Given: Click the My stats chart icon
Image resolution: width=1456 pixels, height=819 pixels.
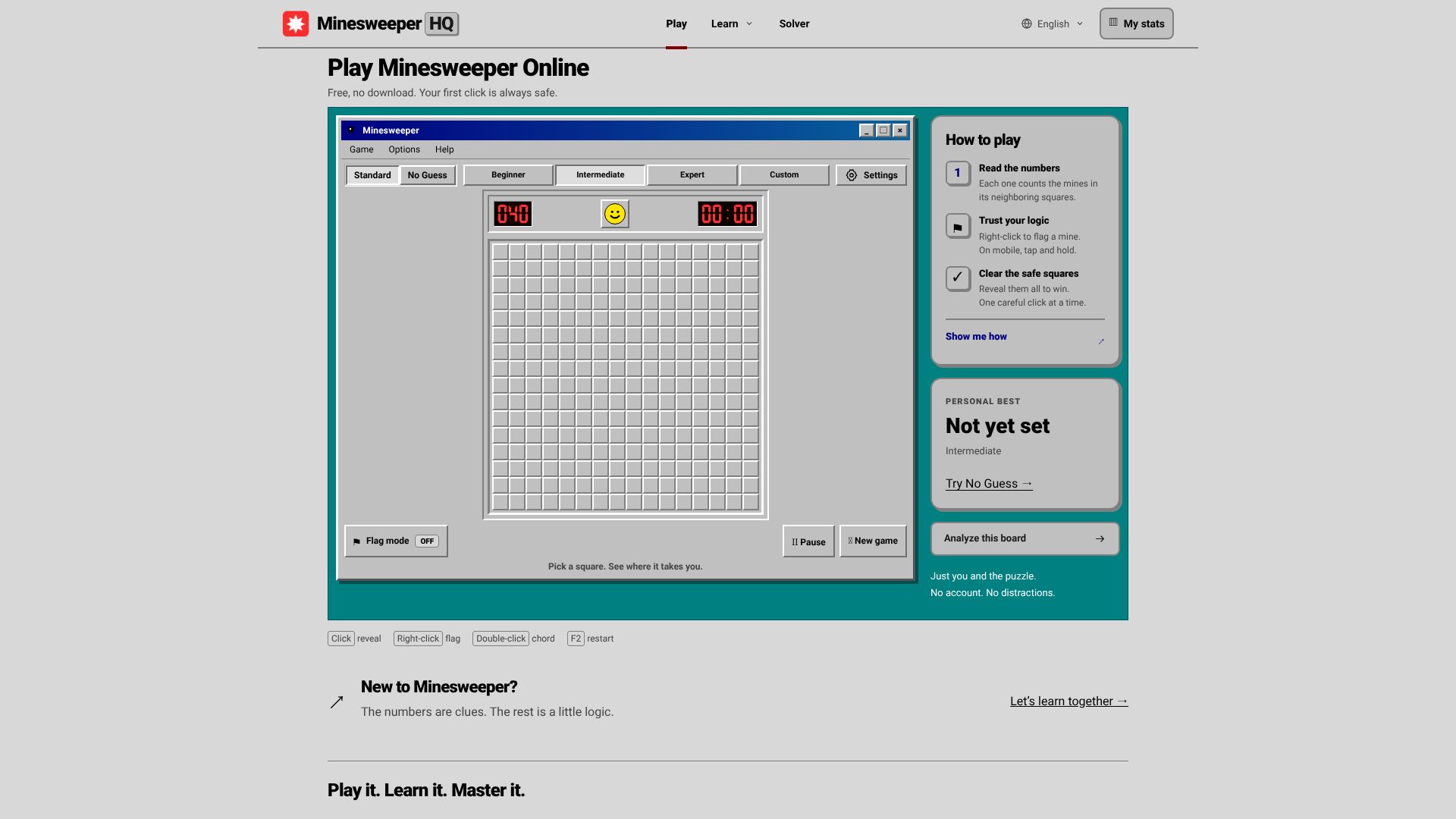Looking at the screenshot, I should (x=1113, y=23).
